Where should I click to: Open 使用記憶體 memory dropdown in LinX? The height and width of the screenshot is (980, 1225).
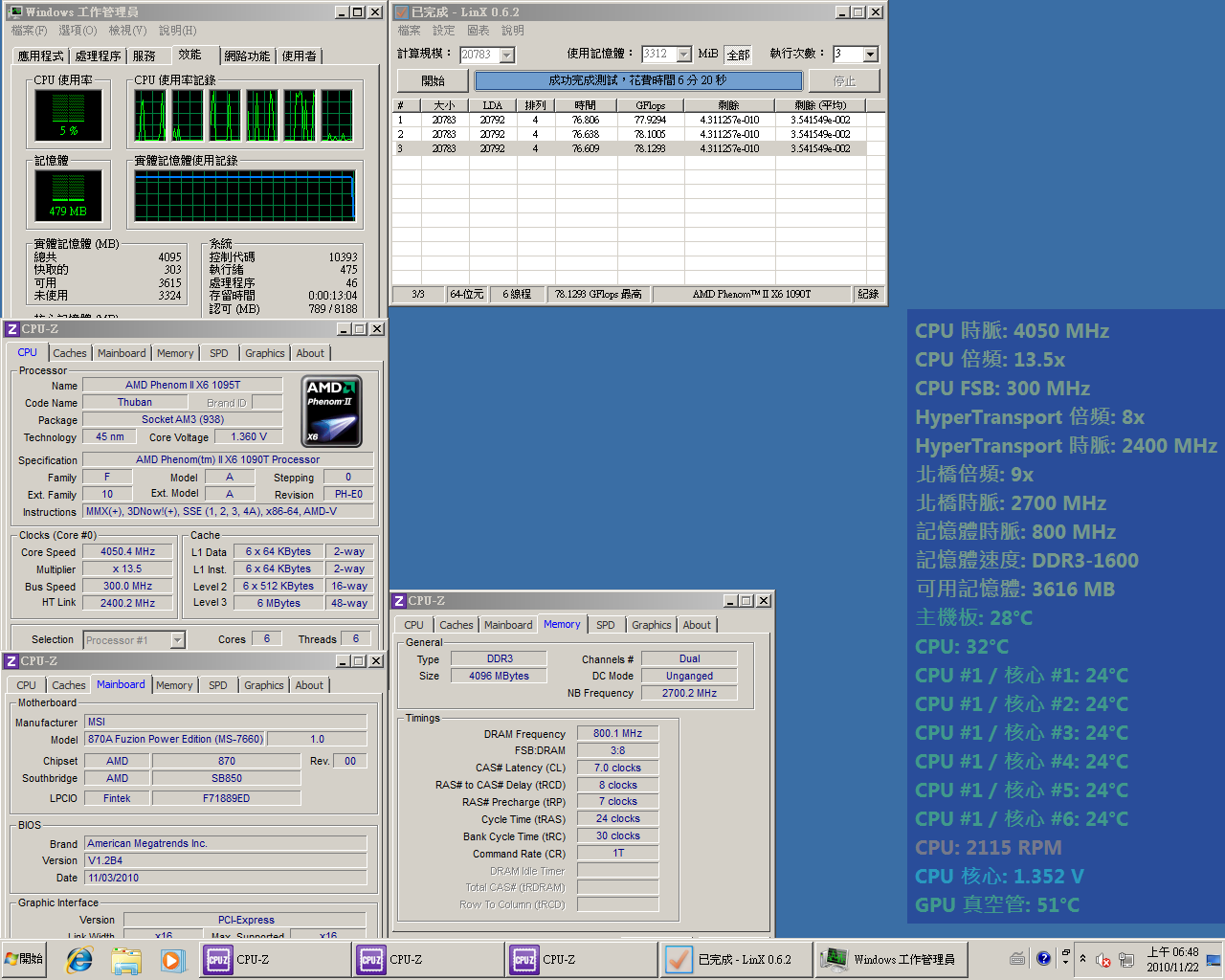(x=683, y=55)
